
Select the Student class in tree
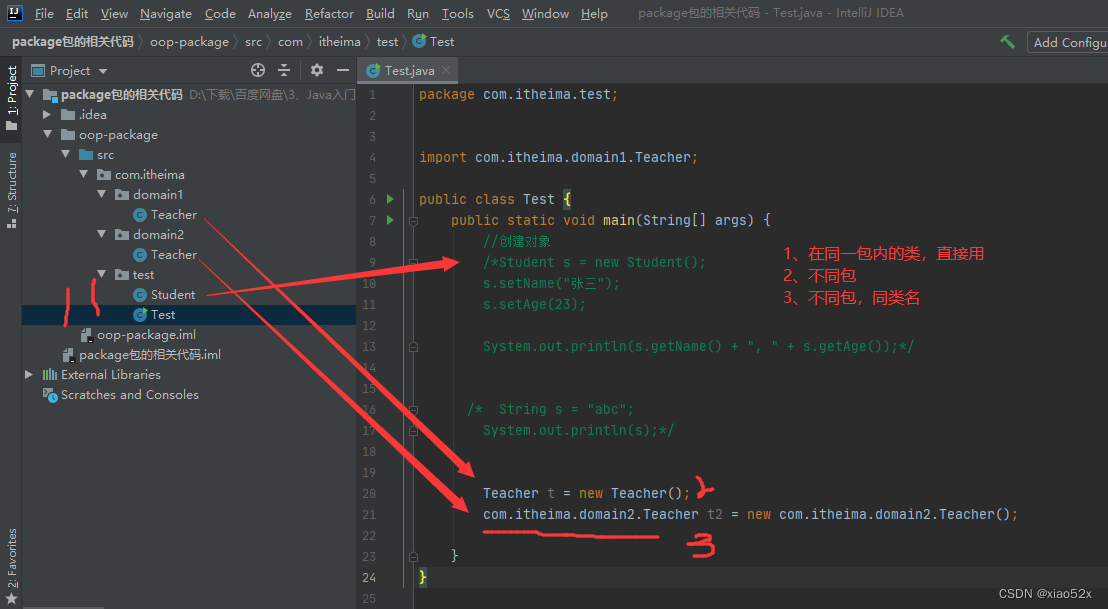point(172,295)
